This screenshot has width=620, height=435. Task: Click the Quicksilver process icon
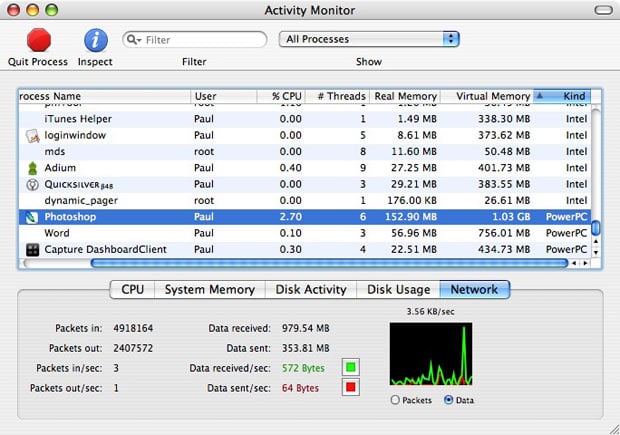click(32, 185)
